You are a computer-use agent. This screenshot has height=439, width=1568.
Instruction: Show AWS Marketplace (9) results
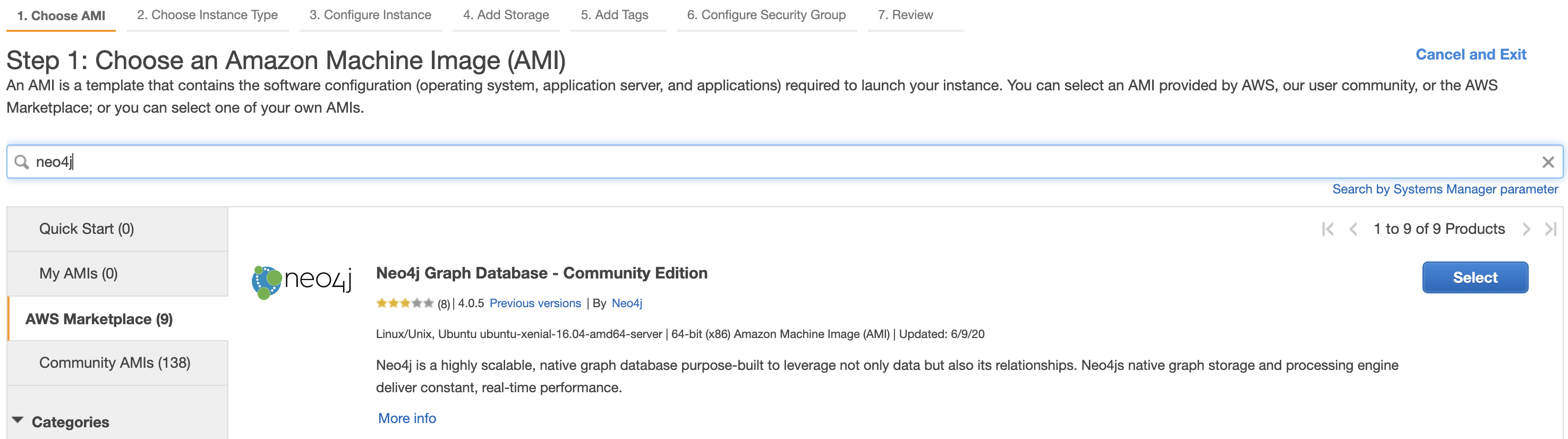tap(117, 318)
